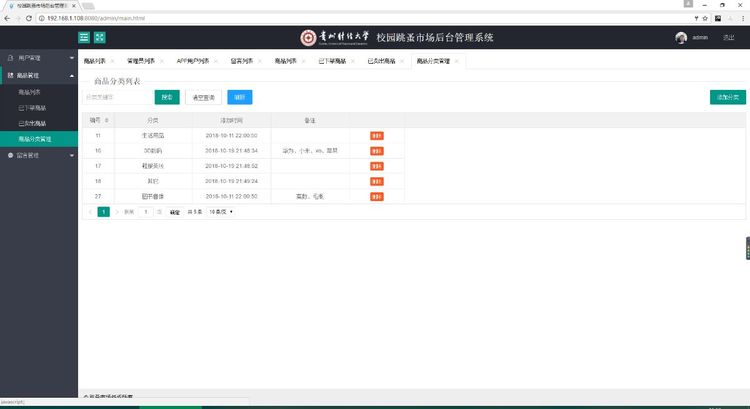The image size is (750, 409).
Task: Click the 添加时间 column header
Action: pyautogui.click(x=232, y=121)
